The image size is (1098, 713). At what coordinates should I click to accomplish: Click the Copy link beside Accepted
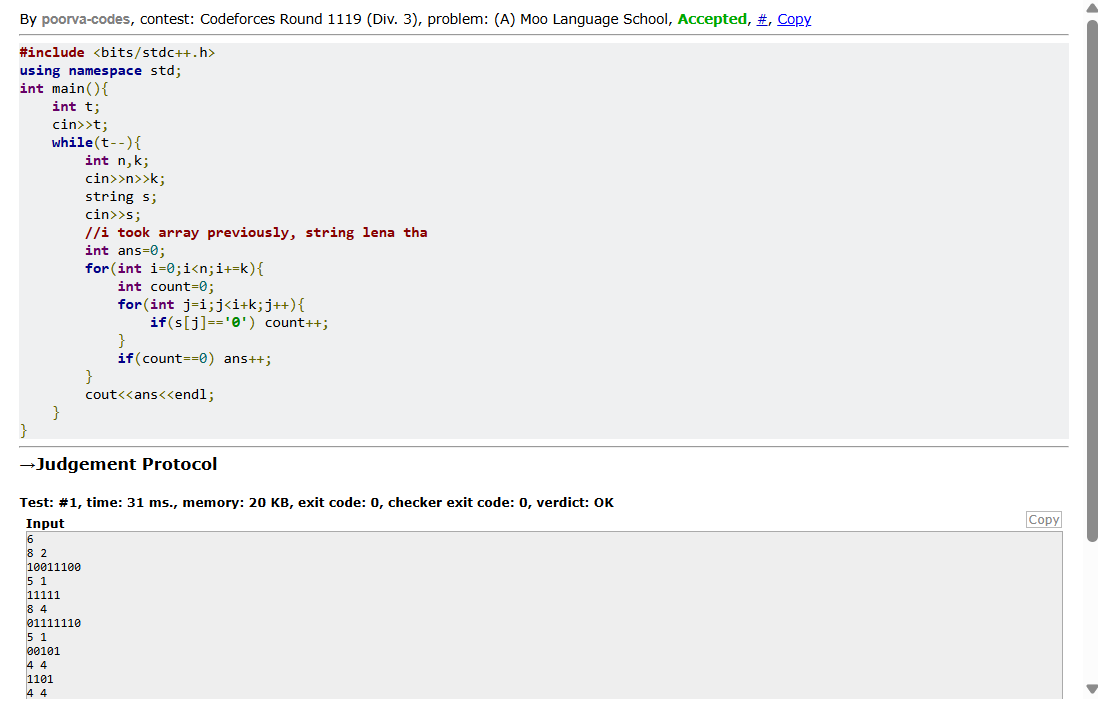click(x=794, y=20)
